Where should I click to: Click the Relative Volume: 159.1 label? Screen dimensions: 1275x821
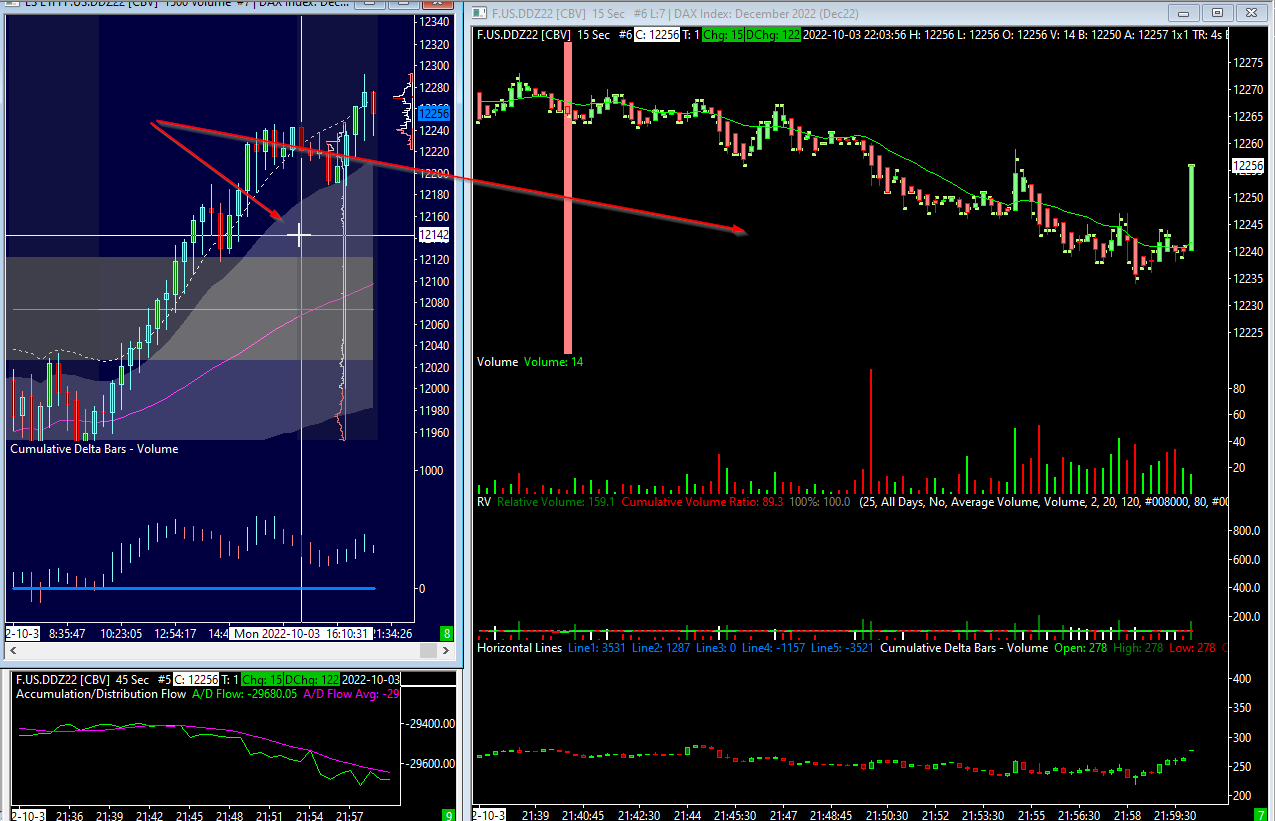556,502
